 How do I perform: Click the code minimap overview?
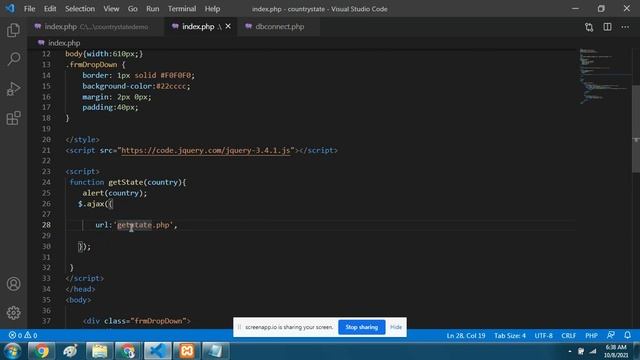(605, 77)
